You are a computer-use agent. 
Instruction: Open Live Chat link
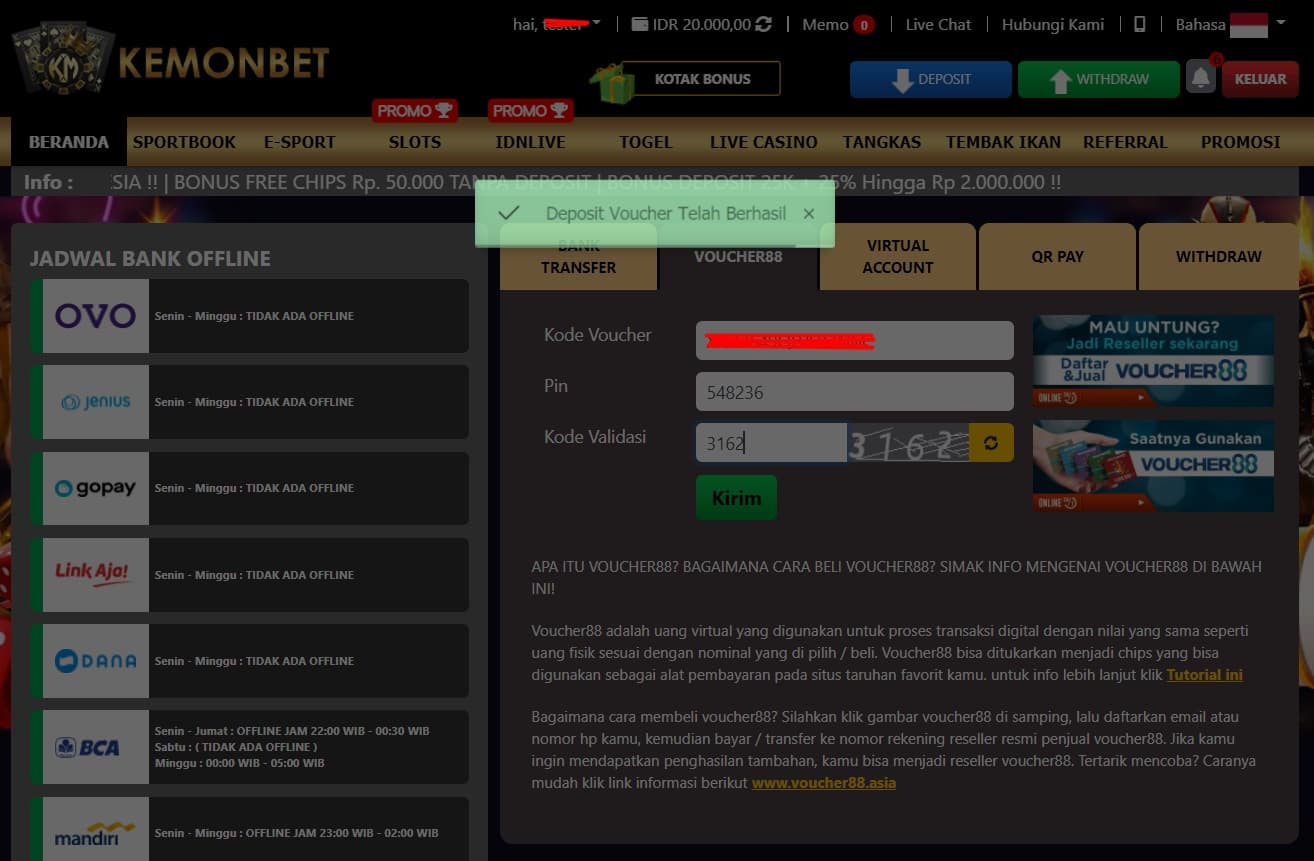pyautogui.click(x=938, y=25)
